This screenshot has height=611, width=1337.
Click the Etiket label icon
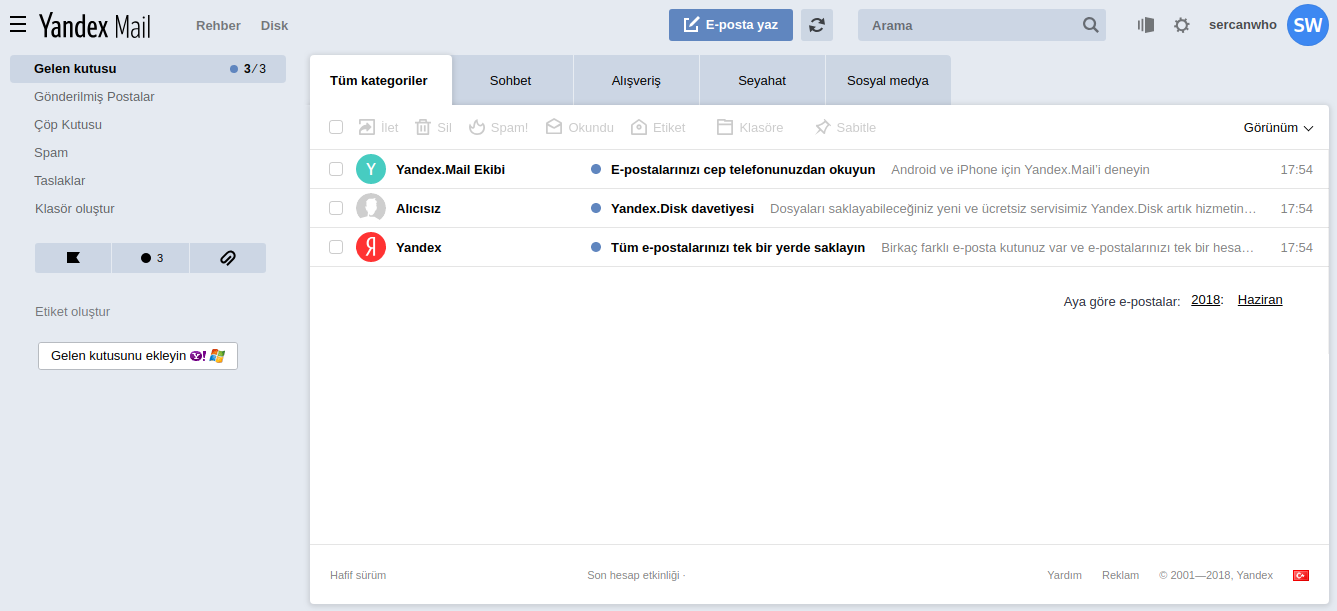click(639, 127)
